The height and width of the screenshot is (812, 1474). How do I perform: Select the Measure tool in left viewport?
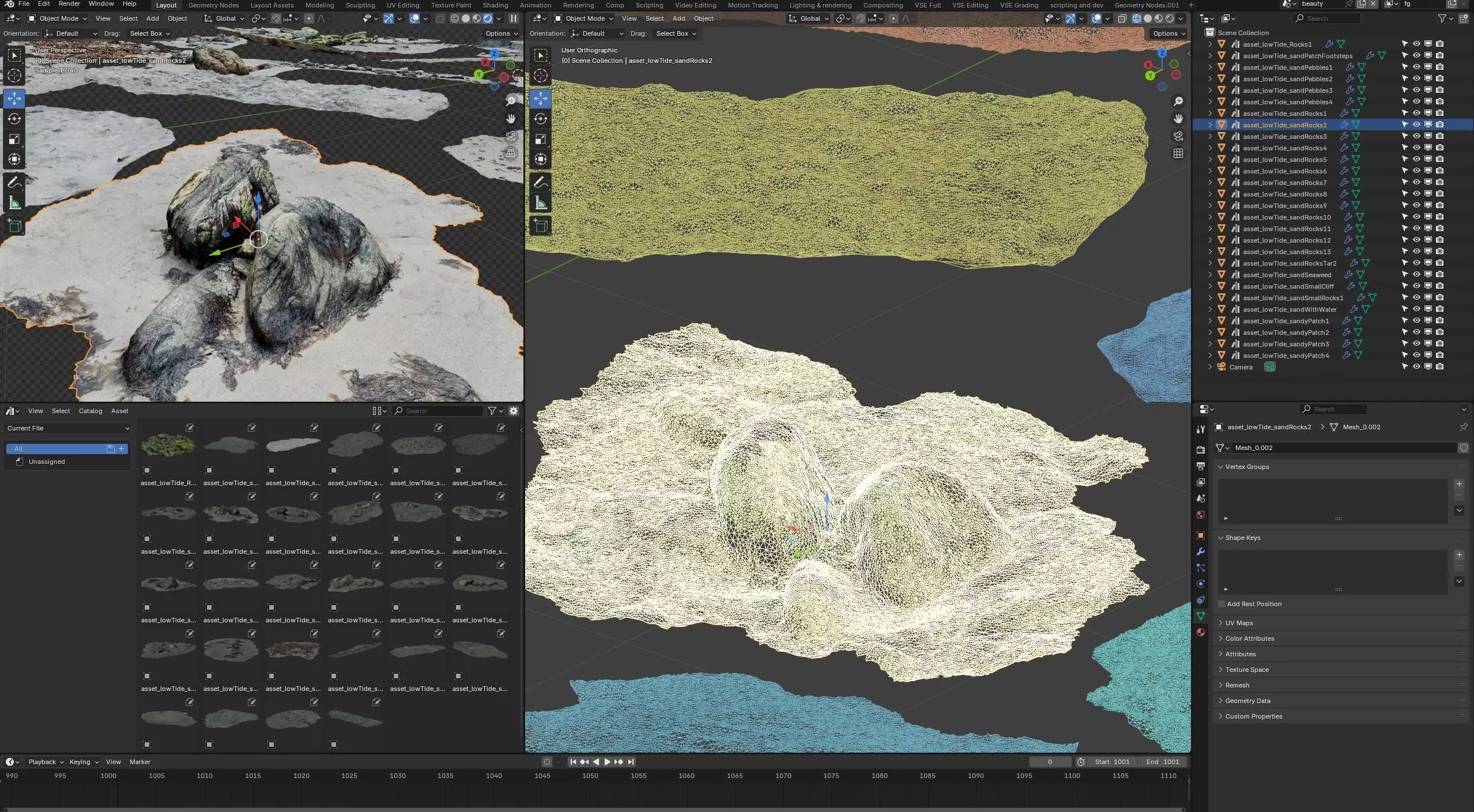(14, 203)
